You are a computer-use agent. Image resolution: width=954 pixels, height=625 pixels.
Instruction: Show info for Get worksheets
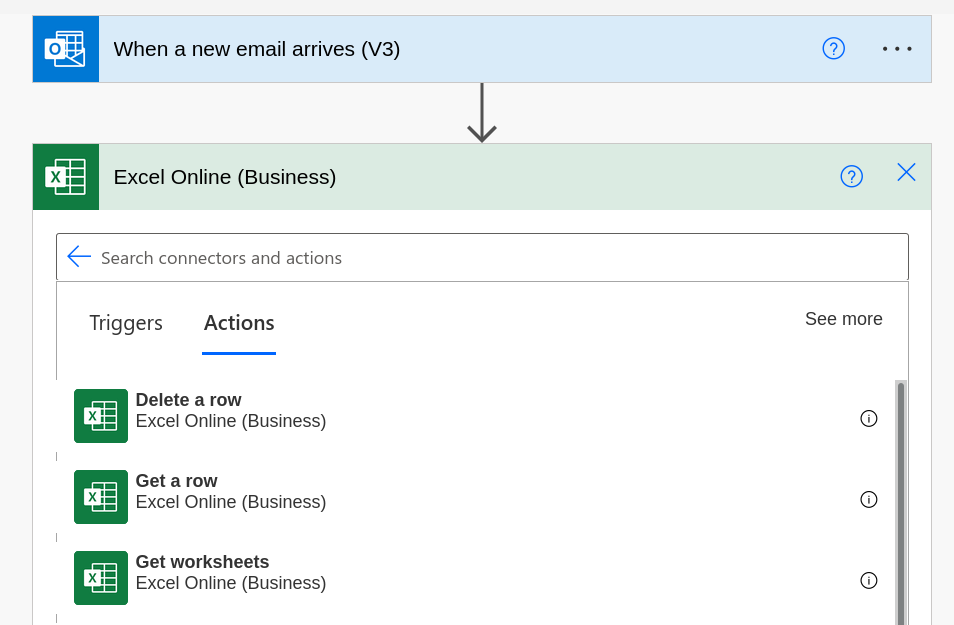[x=869, y=581]
